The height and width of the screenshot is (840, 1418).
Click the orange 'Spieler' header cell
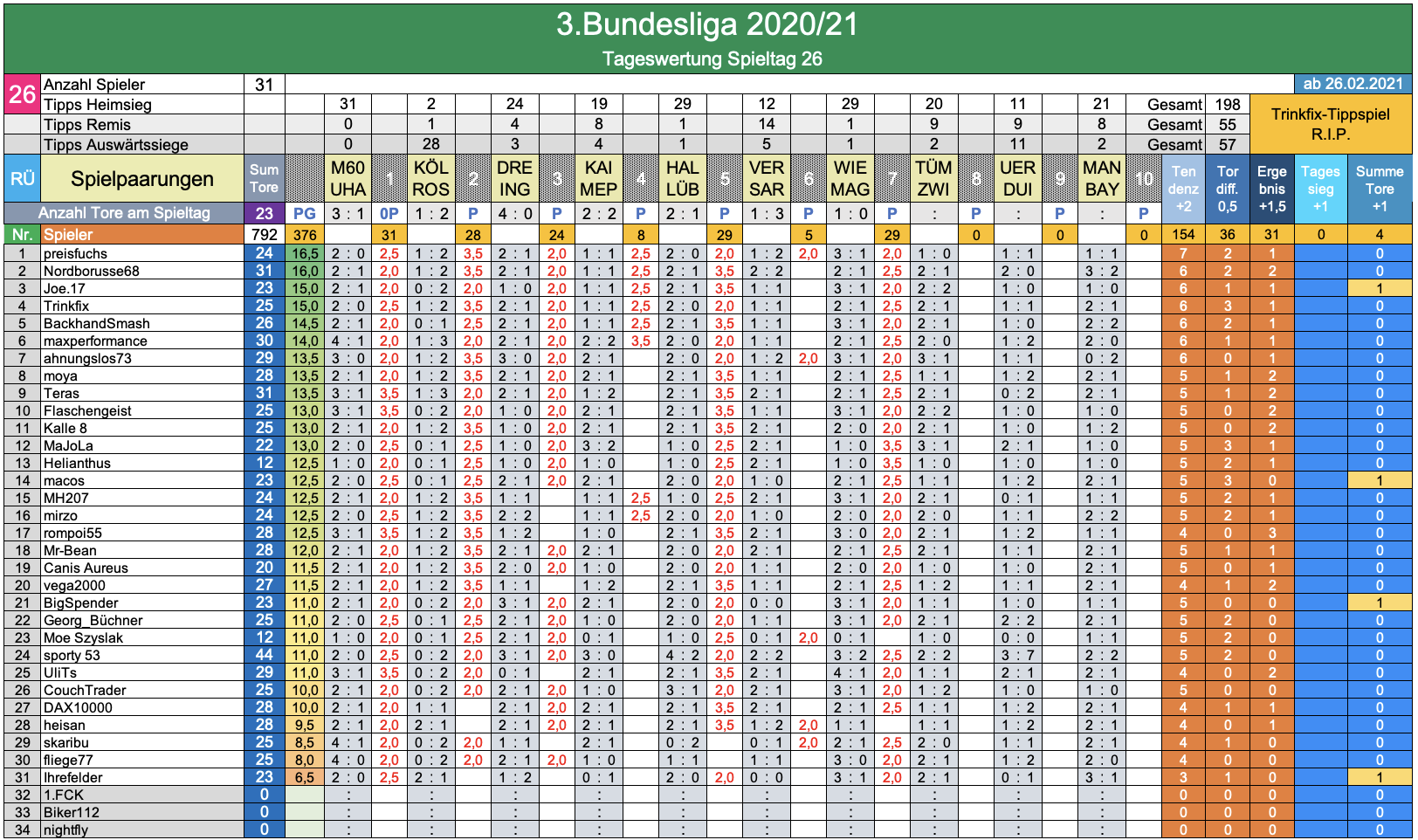(x=142, y=234)
